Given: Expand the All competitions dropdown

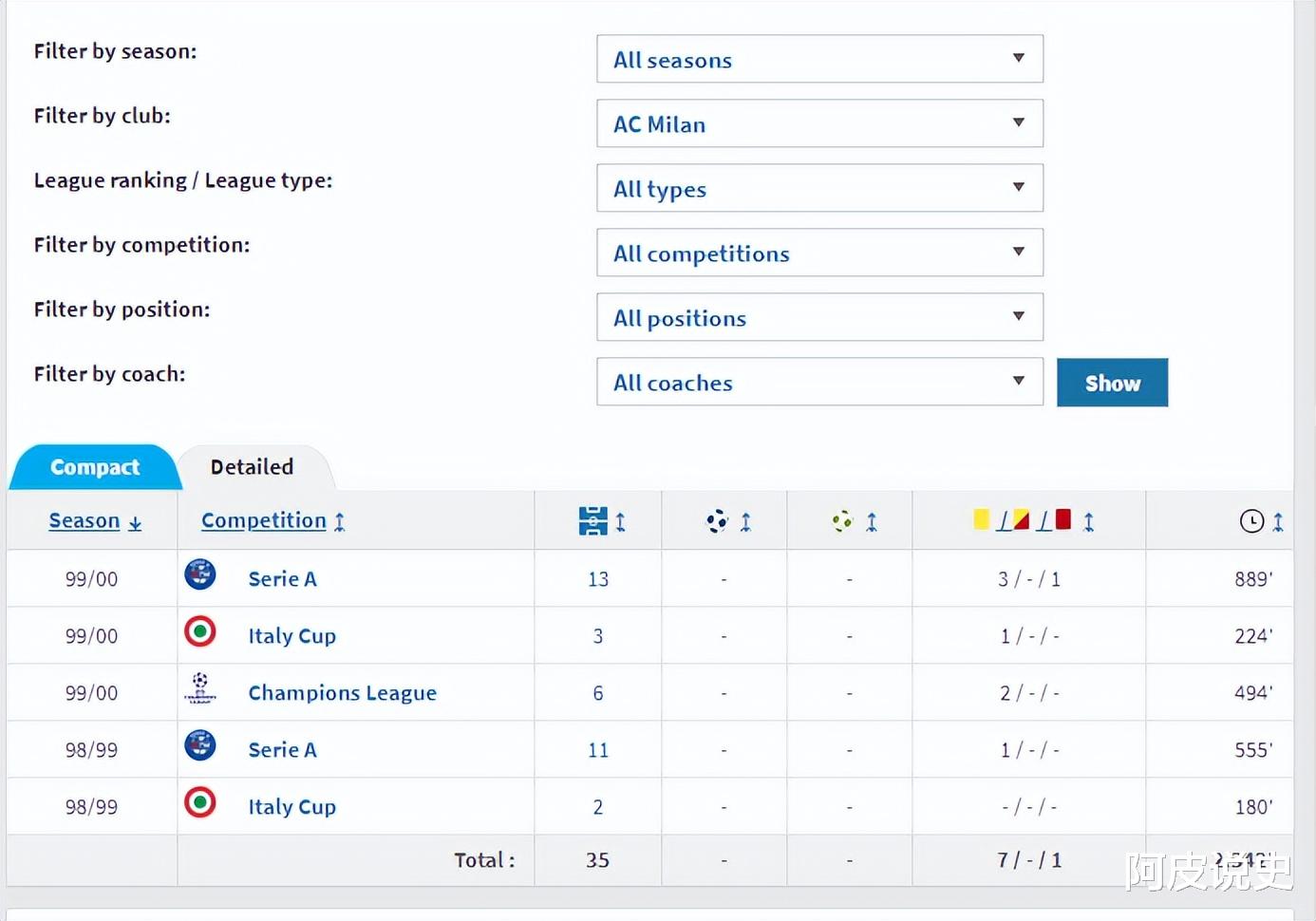Looking at the screenshot, I should tap(819, 253).
